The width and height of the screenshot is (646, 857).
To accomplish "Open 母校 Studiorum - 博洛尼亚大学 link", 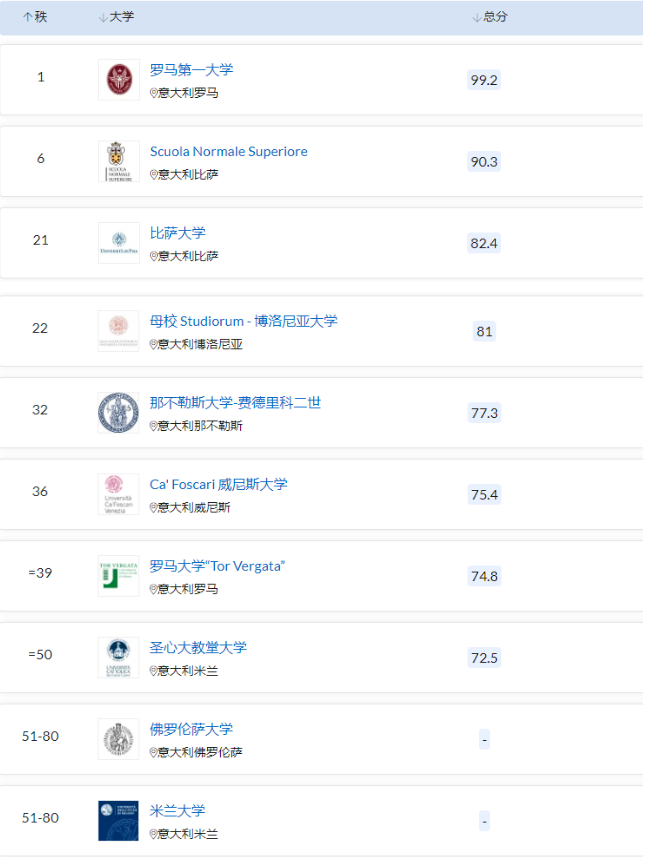I will pyautogui.click(x=243, y=321).
